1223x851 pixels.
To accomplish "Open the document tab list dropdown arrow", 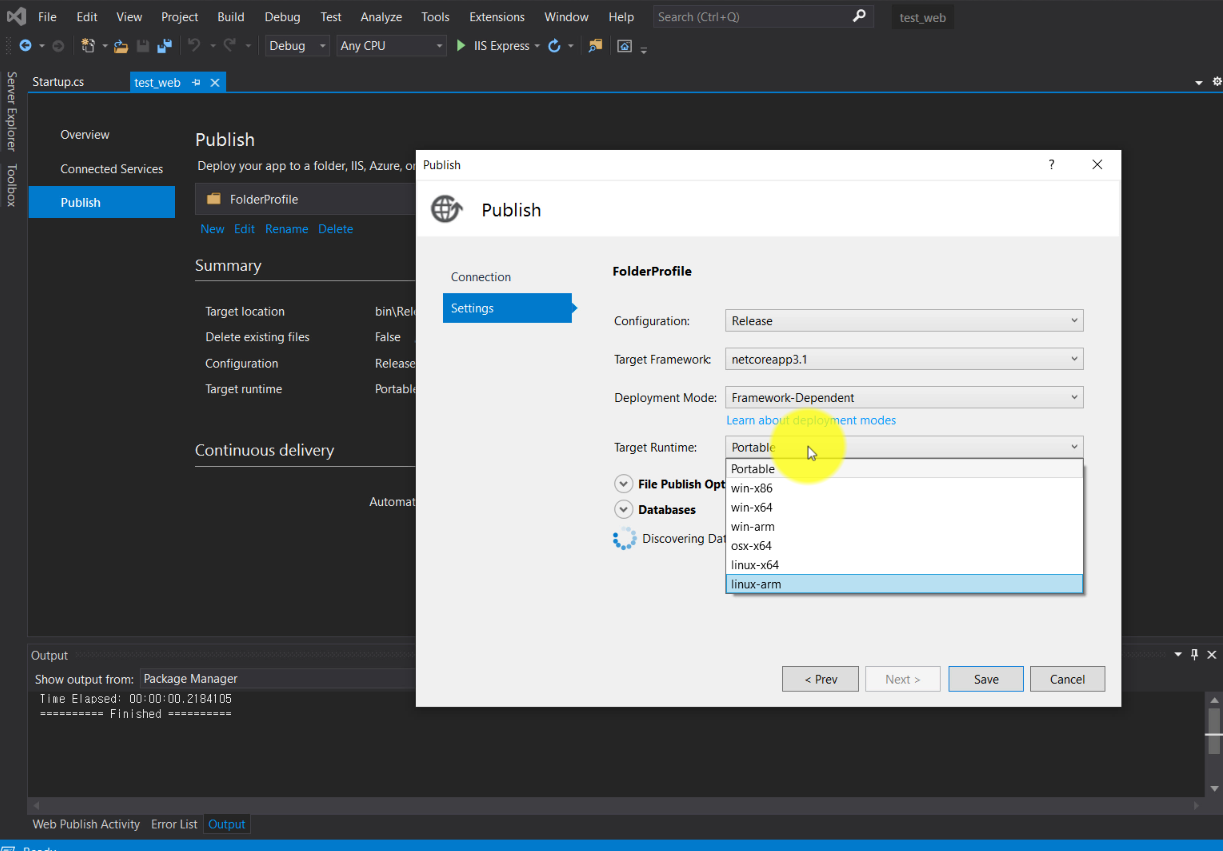I will pos(1199,82).
